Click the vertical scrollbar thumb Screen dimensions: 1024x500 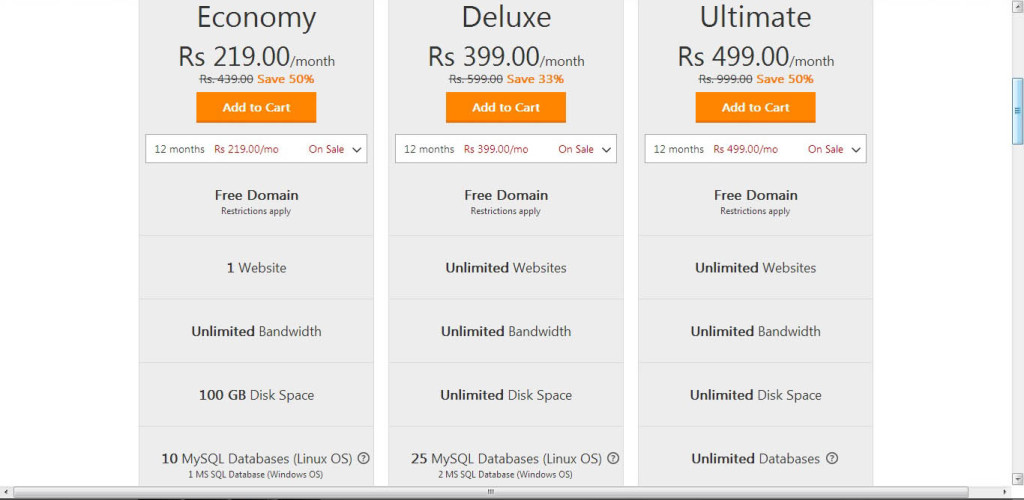pos(1017,111)
